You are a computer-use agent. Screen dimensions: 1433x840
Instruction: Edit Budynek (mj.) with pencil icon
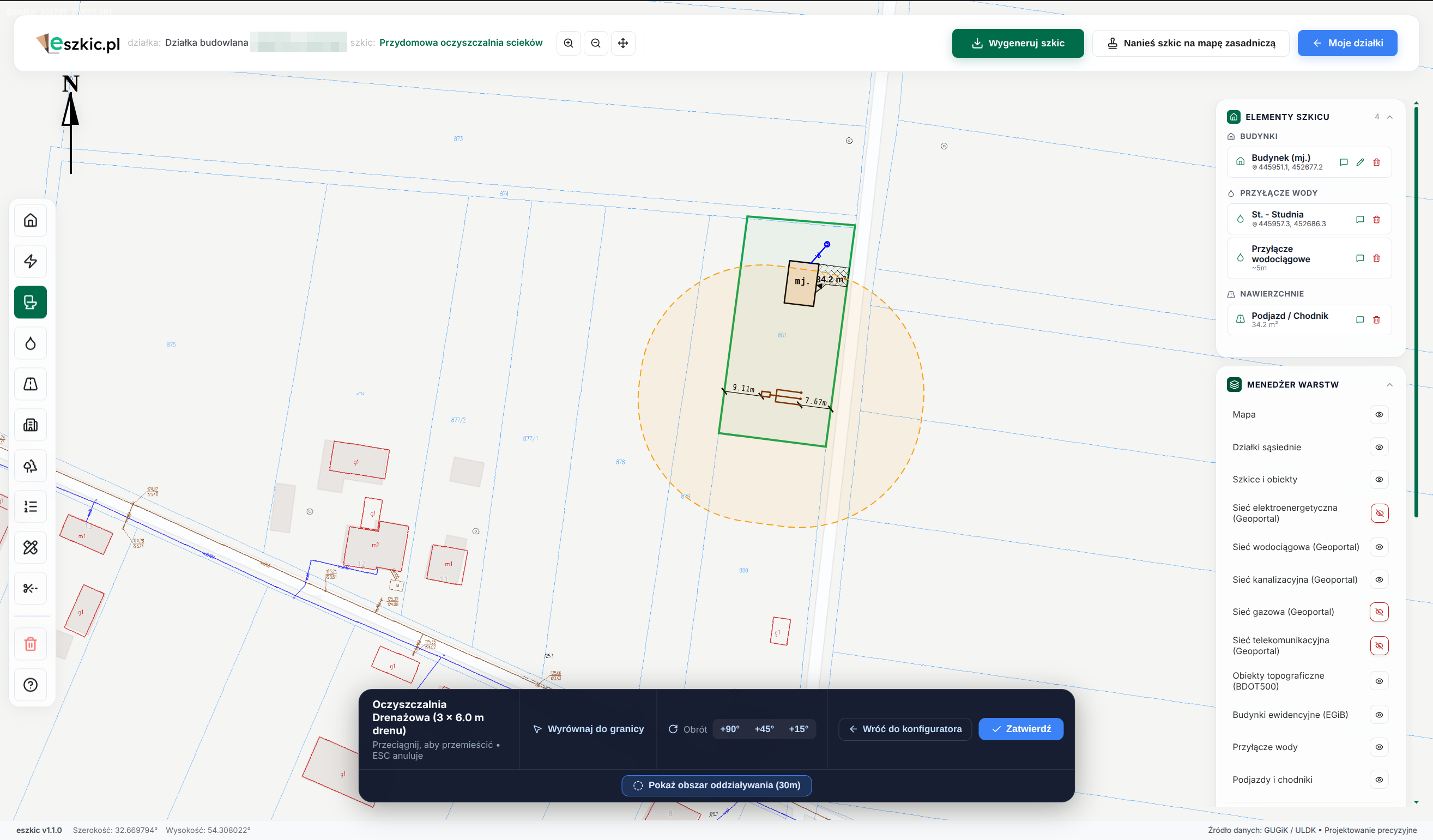coord(1359,162)
